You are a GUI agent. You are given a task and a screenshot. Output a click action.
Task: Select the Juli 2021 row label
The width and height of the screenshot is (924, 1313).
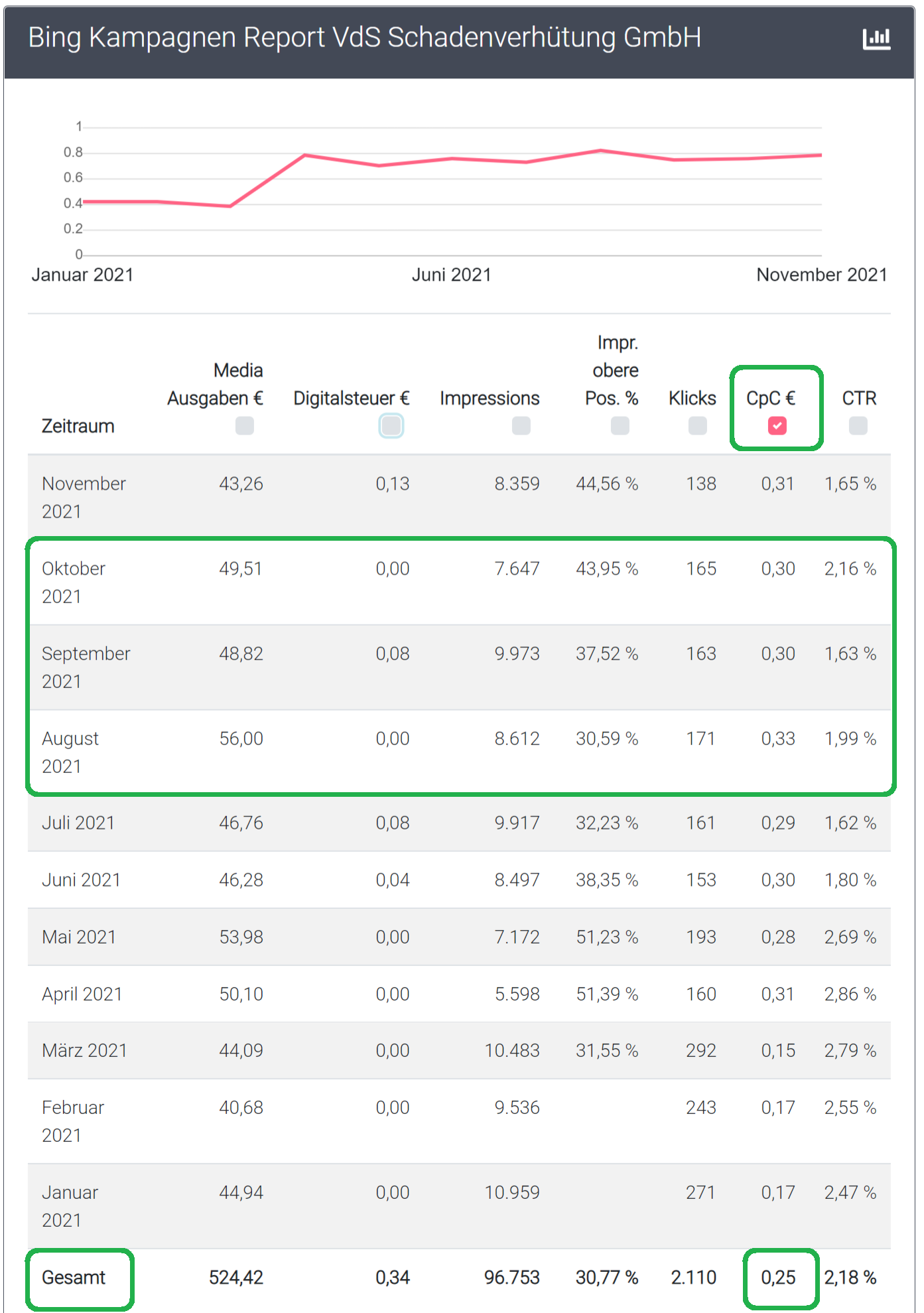pos(78,823)
